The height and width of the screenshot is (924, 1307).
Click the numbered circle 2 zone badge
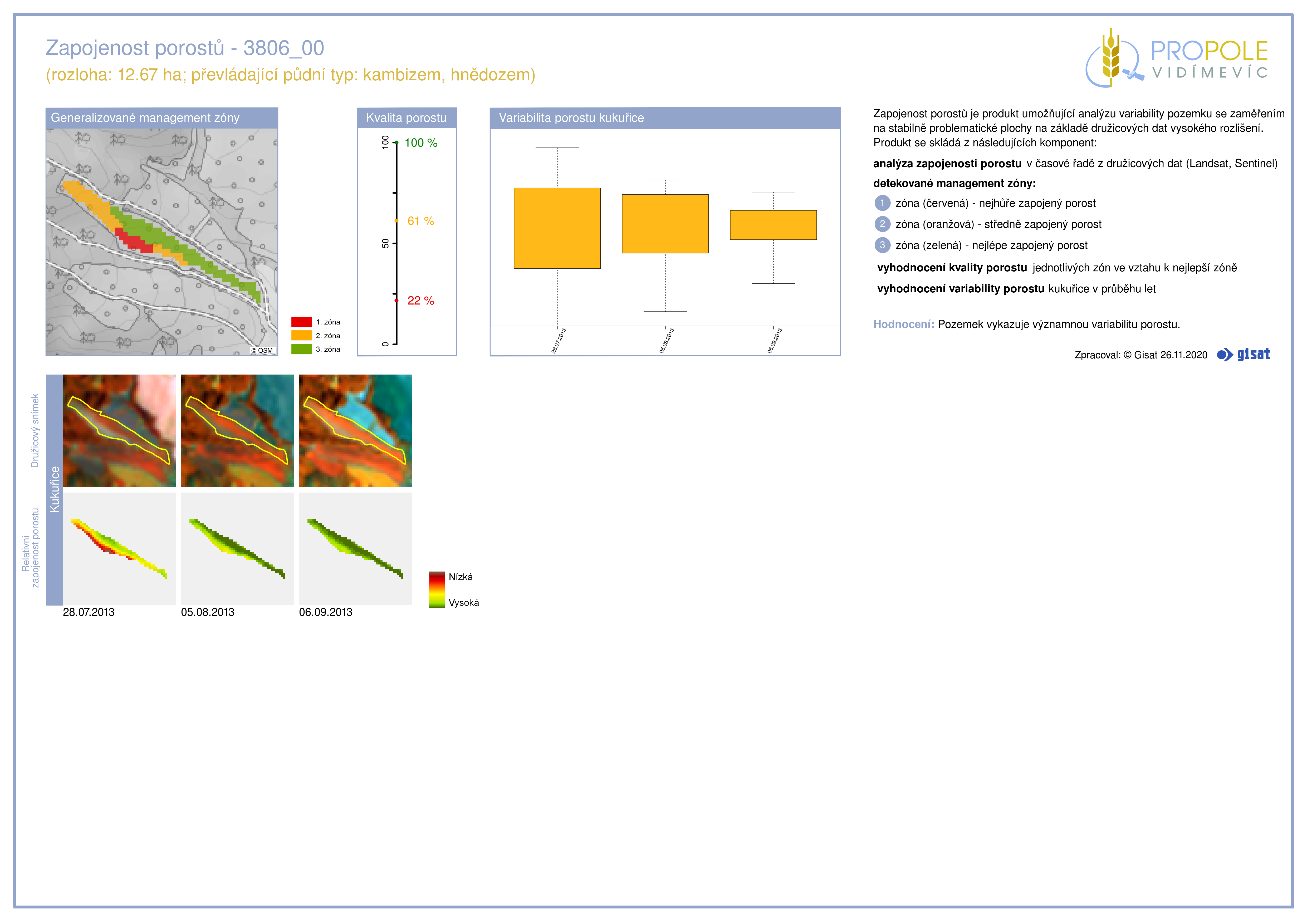coord(882,224)
